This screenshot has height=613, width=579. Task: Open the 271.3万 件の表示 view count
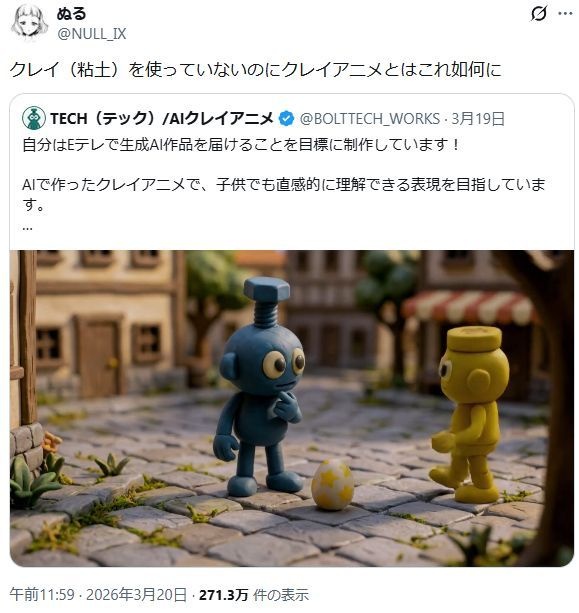(x=254, y=595)
